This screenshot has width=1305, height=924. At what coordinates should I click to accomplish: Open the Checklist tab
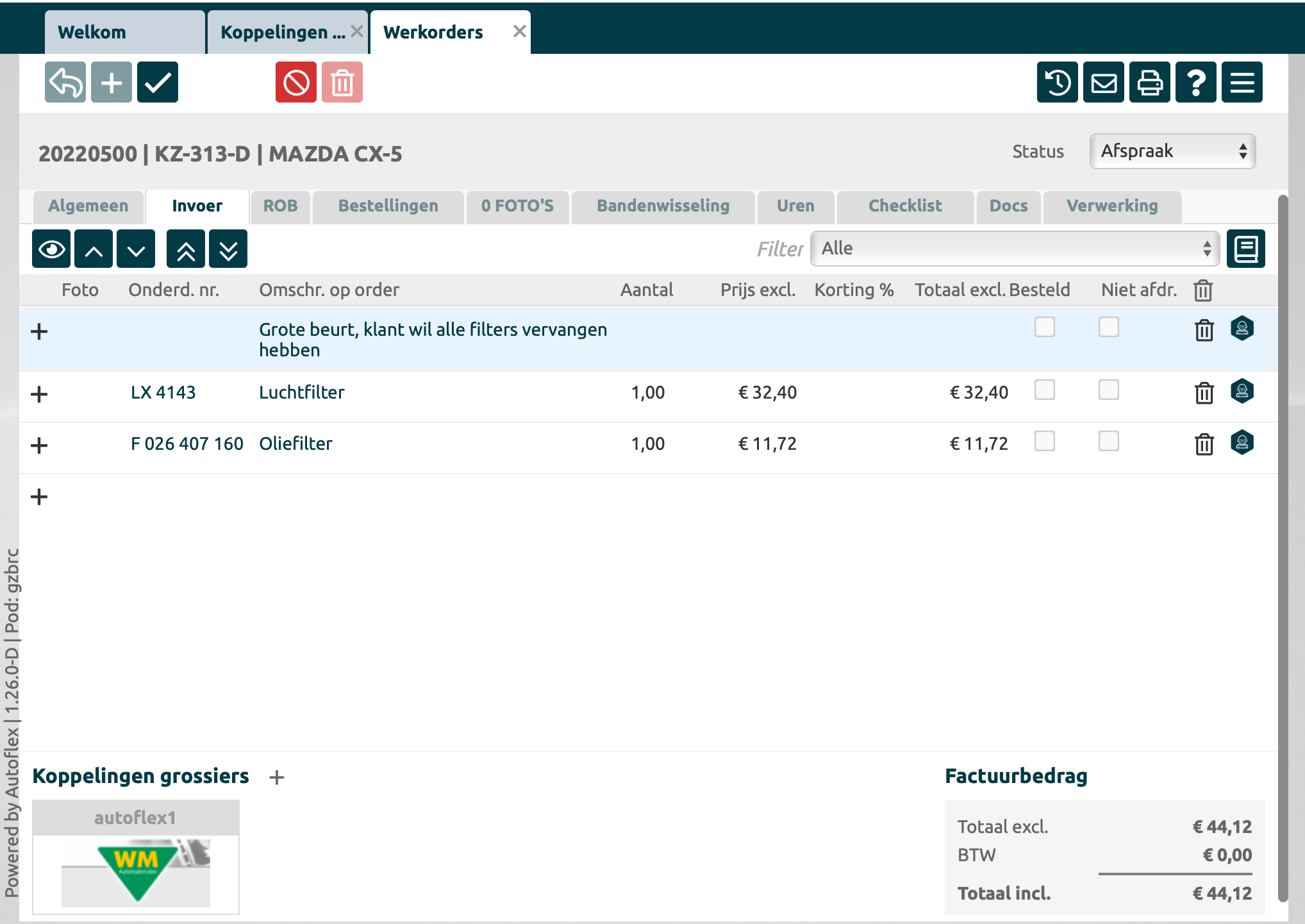(x=904, y=206)
